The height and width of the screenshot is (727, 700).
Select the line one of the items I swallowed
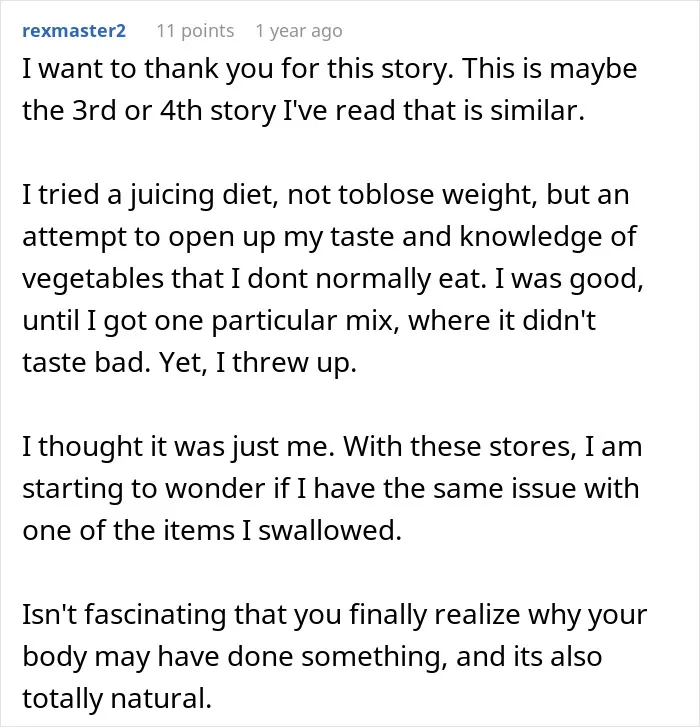pos(212,530)
